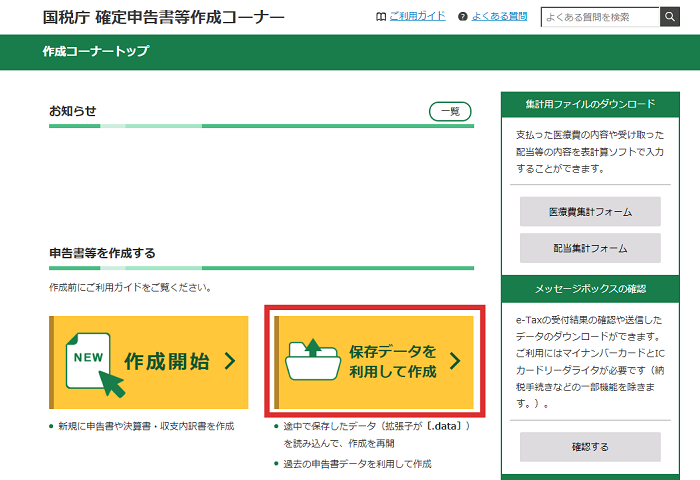Click the chevron on 保存データを利用して作成
Screen dimensions: 700x480
pyautogui.click(x=455, y=361)
